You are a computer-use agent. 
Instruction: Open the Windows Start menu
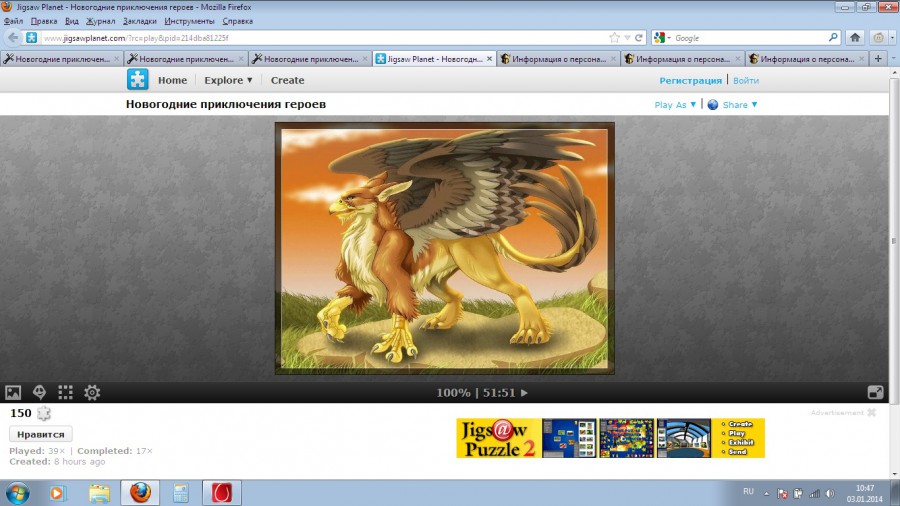pyautogui.click(x=17, y=493)
